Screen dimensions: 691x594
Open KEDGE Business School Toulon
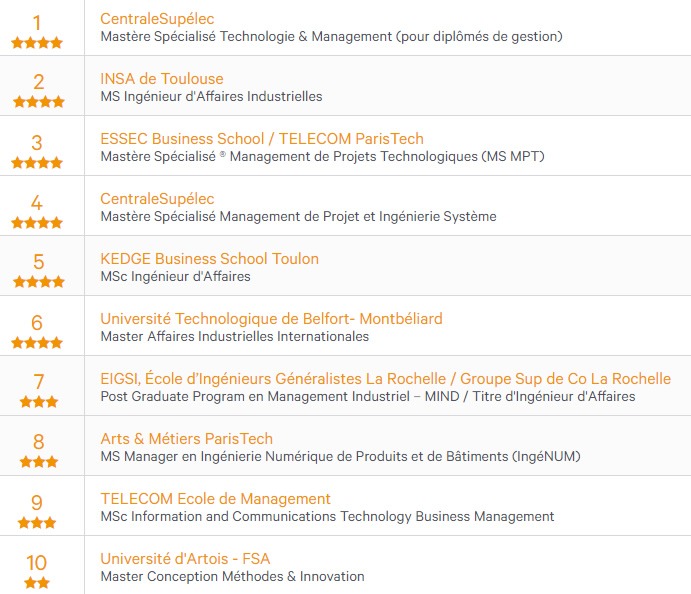(x=209, y=259)
